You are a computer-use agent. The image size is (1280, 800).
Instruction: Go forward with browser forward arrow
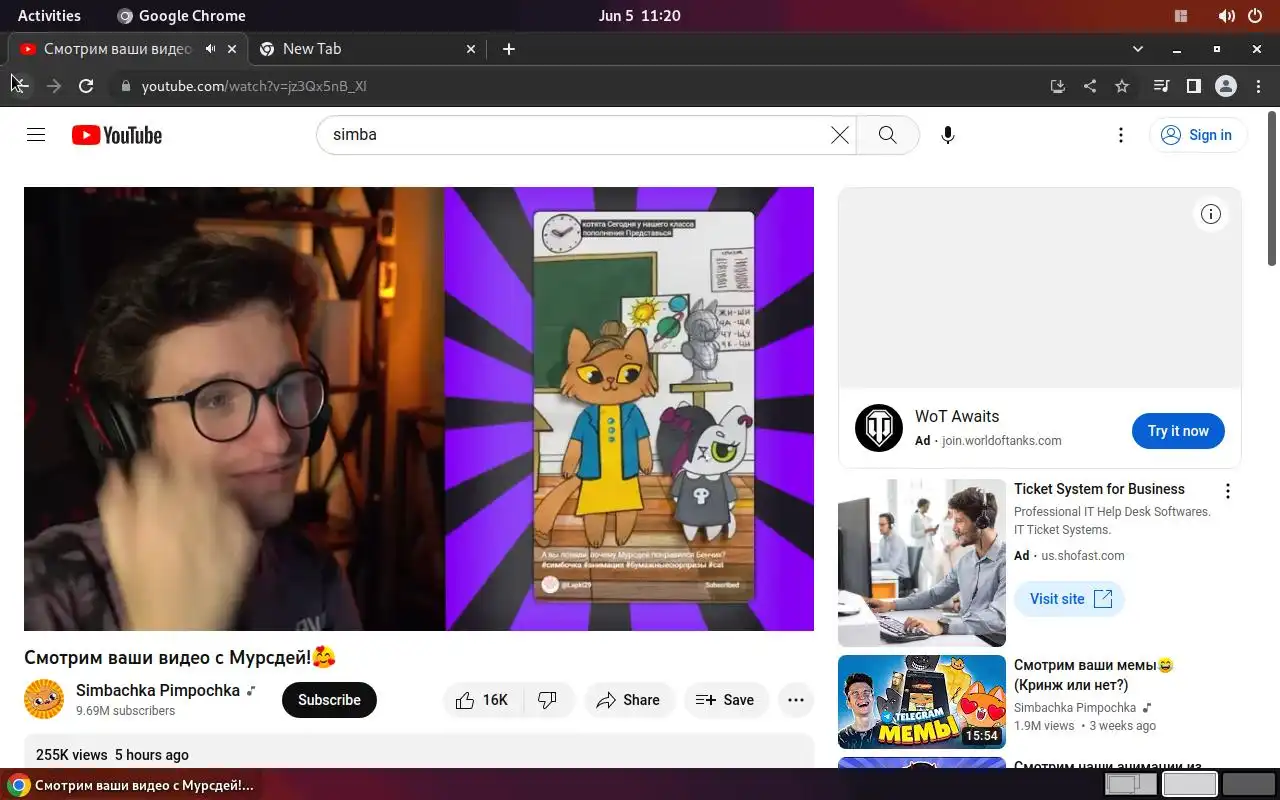(54, 86)
